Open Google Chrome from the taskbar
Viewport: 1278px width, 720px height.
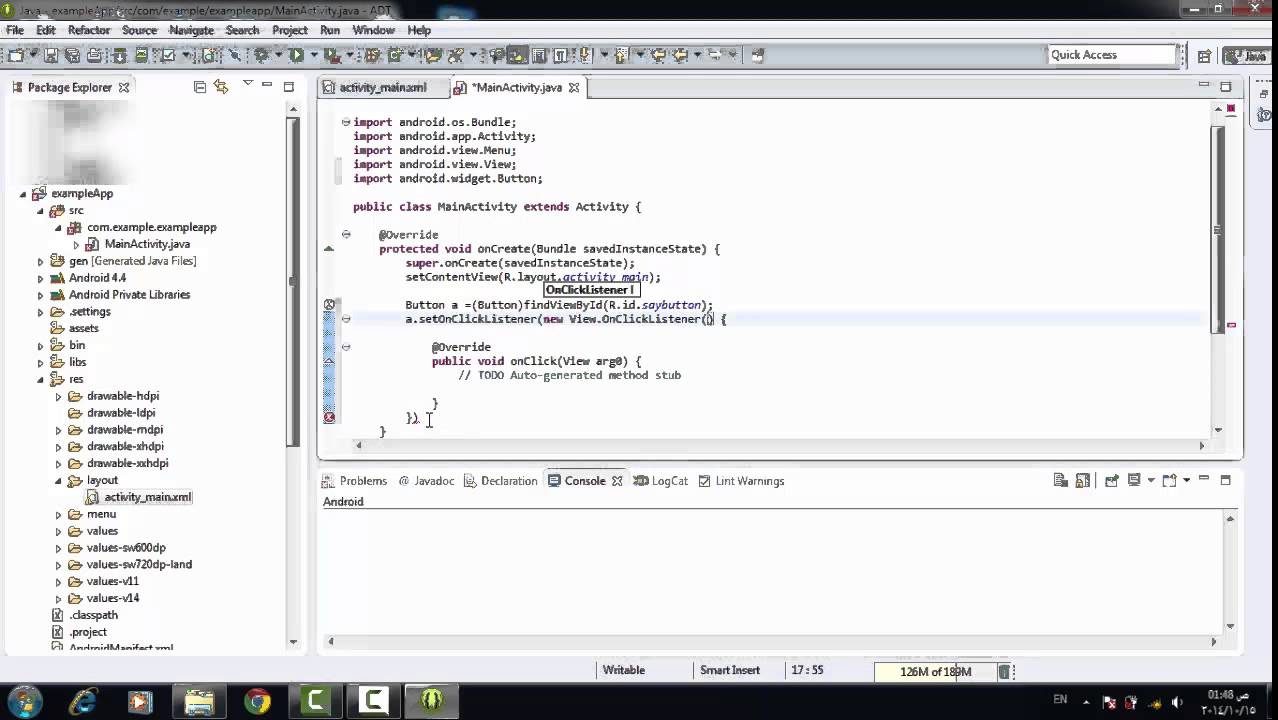[257, 701]
